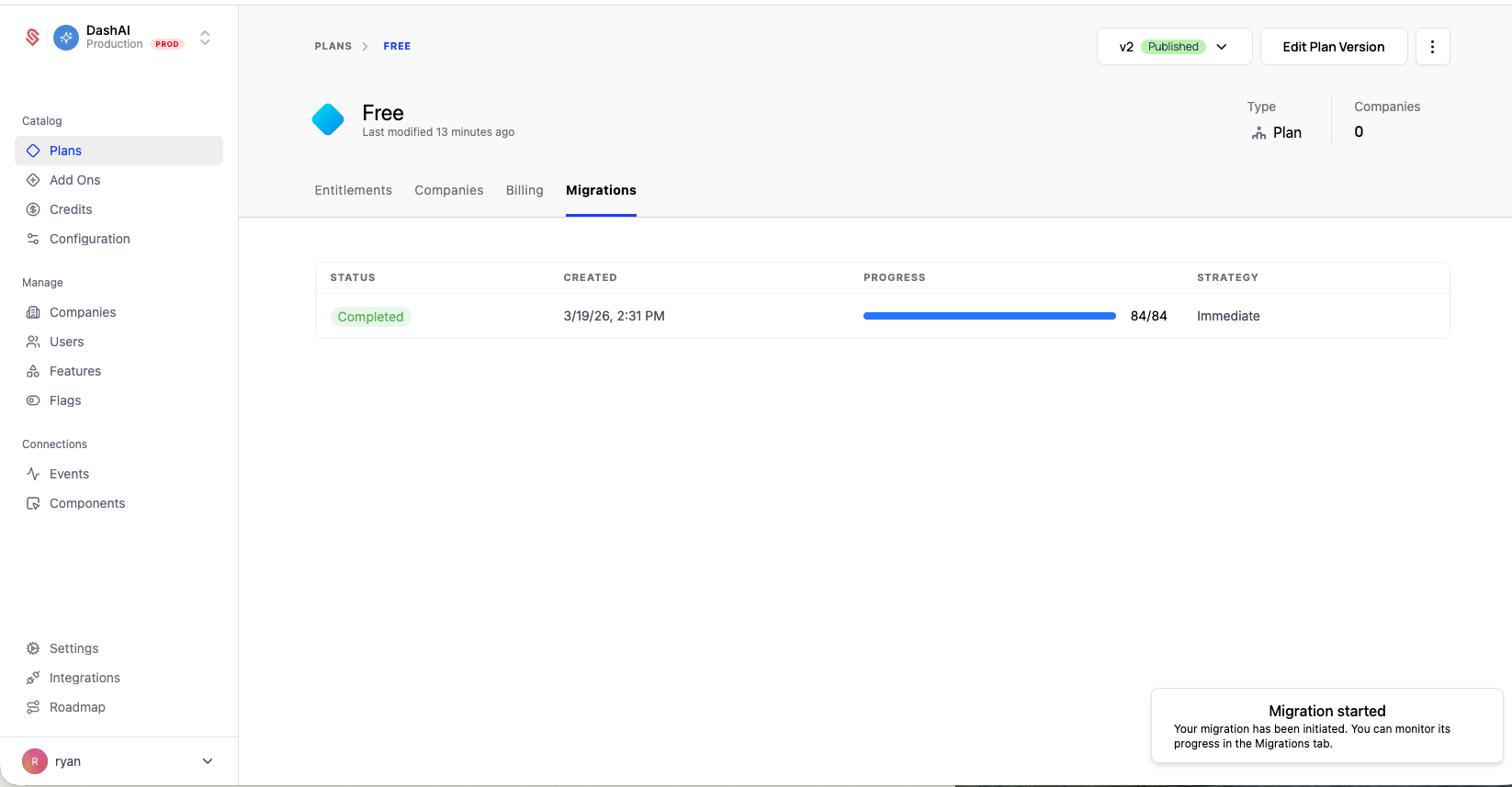1512x787 pixels.
Task: Click the 3/19/26, 2:31 PM created date
Action: 614,316
